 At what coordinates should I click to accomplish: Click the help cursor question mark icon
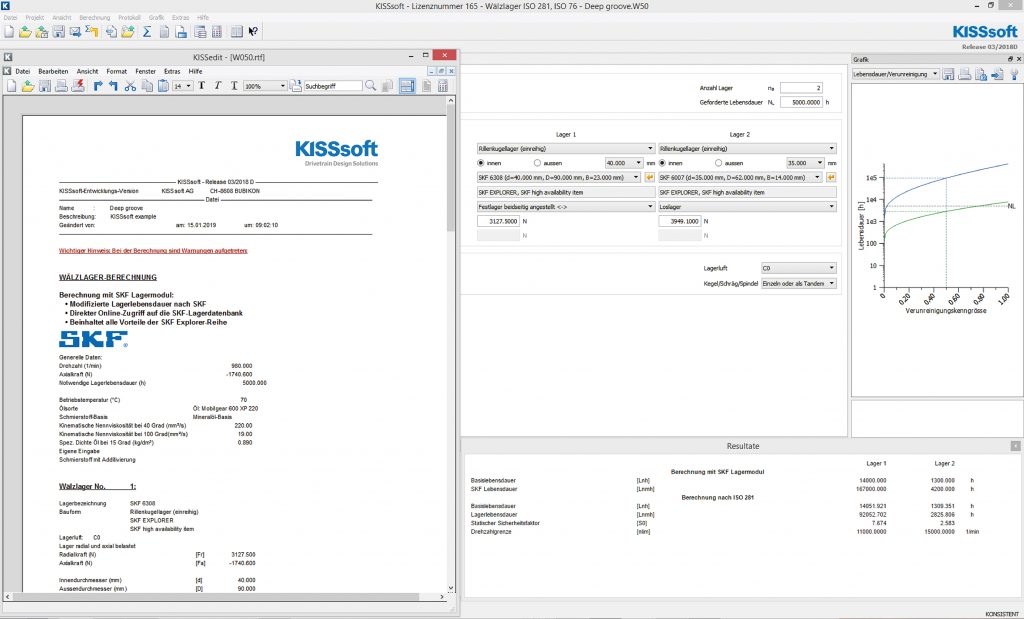[x=253, y=31]
